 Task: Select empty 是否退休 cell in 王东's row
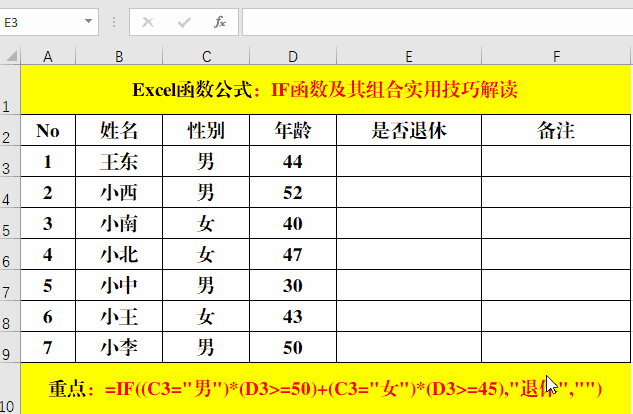(409, 161)
